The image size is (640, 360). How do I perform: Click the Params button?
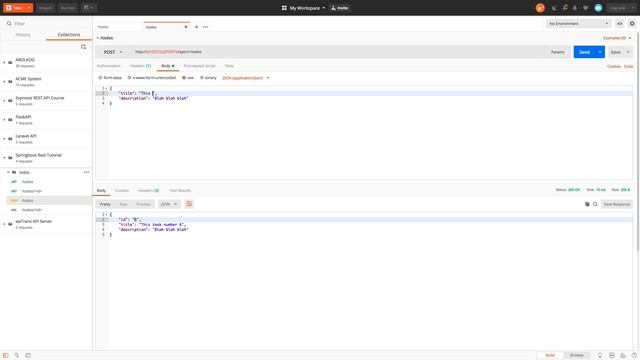(x=558, y=52)
